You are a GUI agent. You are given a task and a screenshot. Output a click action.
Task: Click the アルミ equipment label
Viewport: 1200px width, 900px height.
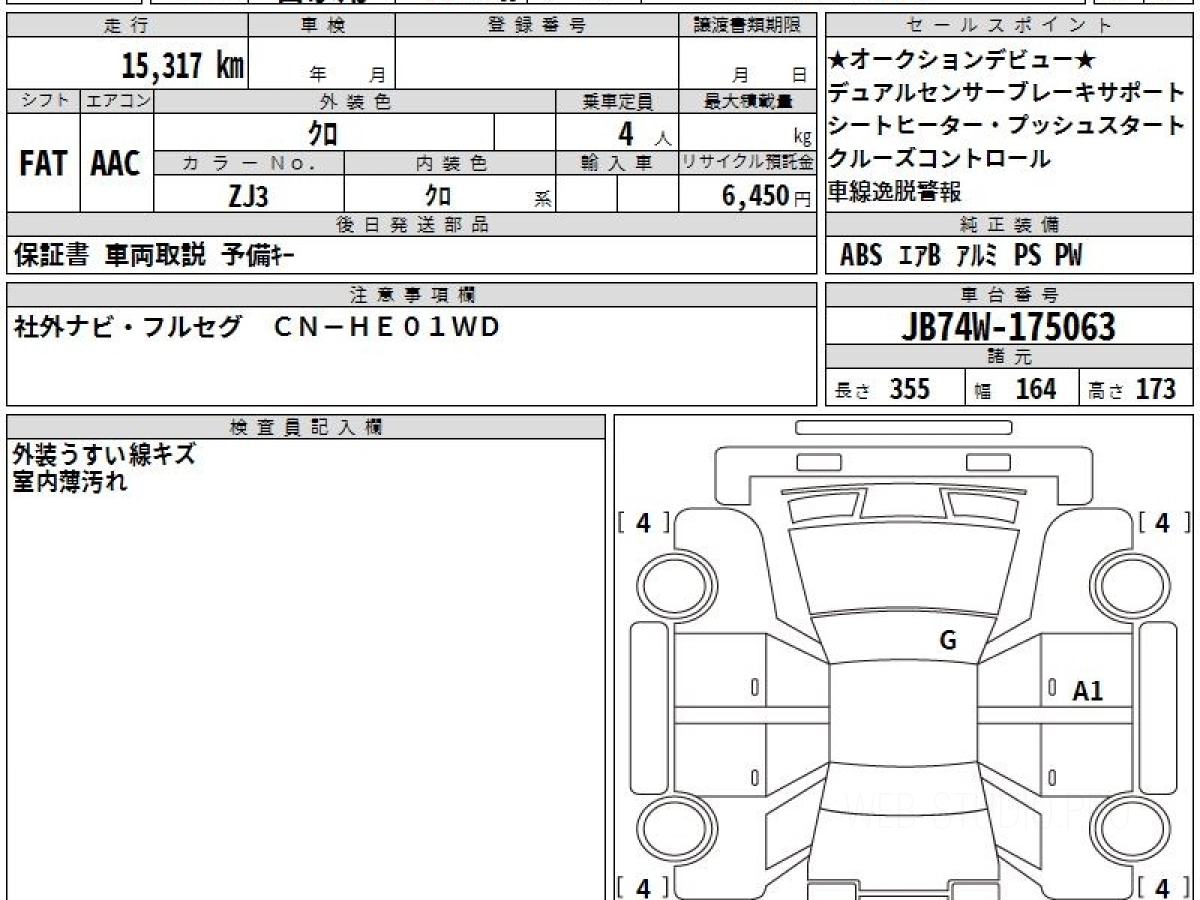tap(976, 256)
